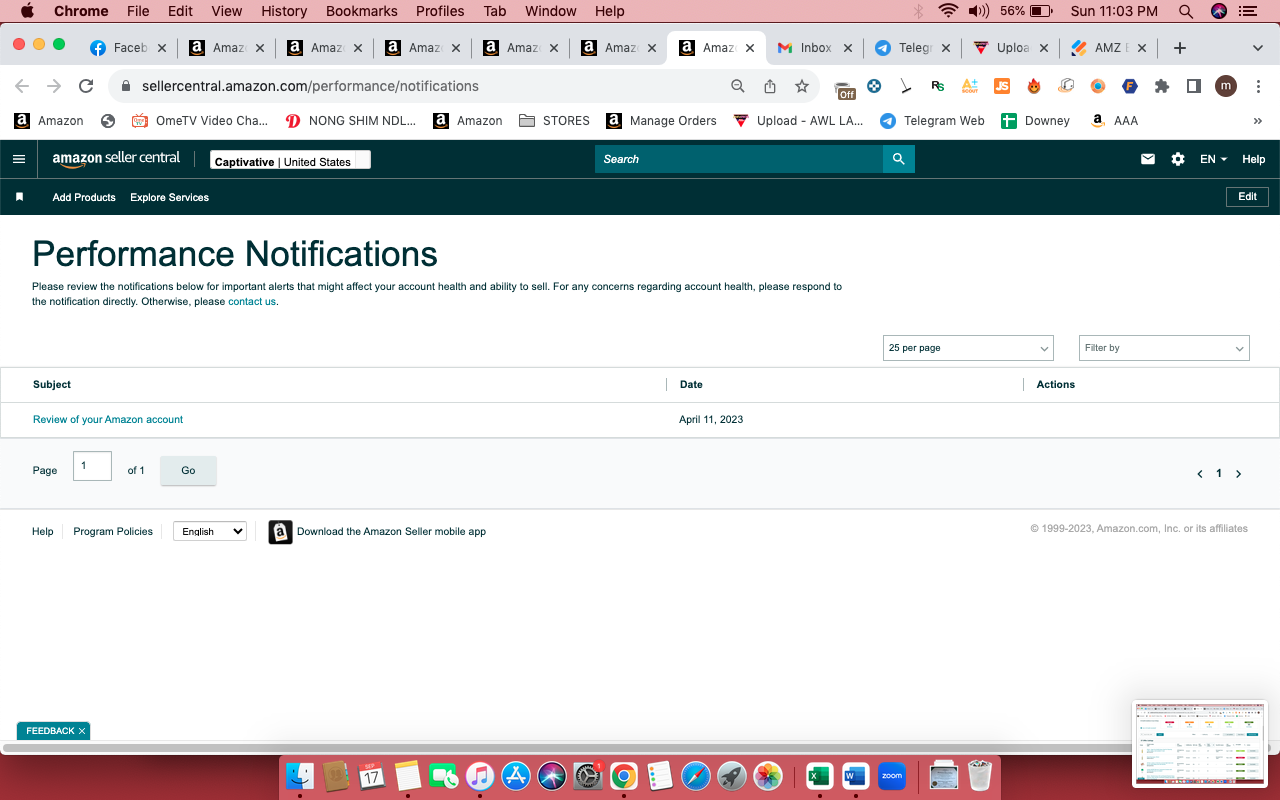Switch to the Gmail Inbox tab
The width and height of the screenshot is (1280, 800).
click(x=814, y=48)
